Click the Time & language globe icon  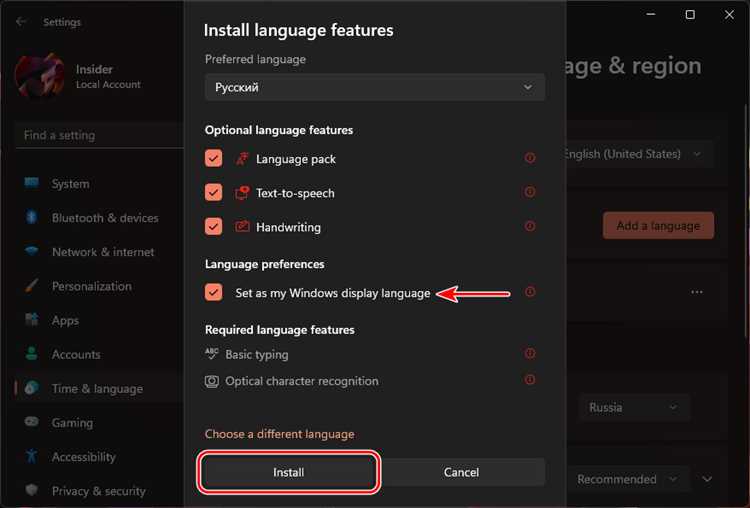click(x=32, y=388)
